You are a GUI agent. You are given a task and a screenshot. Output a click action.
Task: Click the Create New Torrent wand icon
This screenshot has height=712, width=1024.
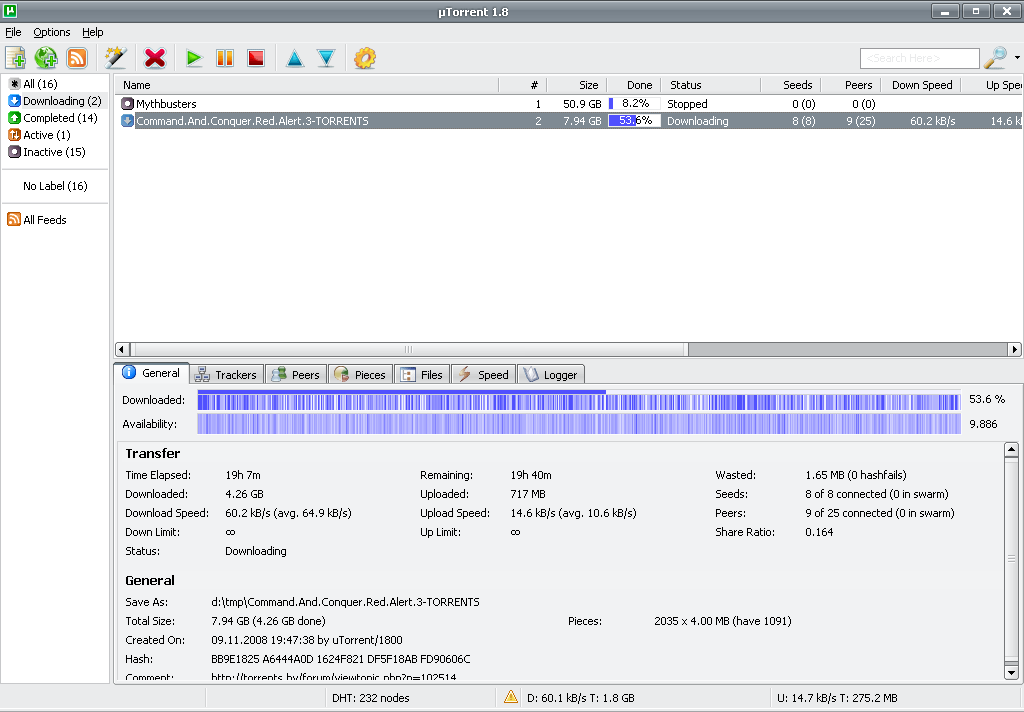(x=116, y=58)
